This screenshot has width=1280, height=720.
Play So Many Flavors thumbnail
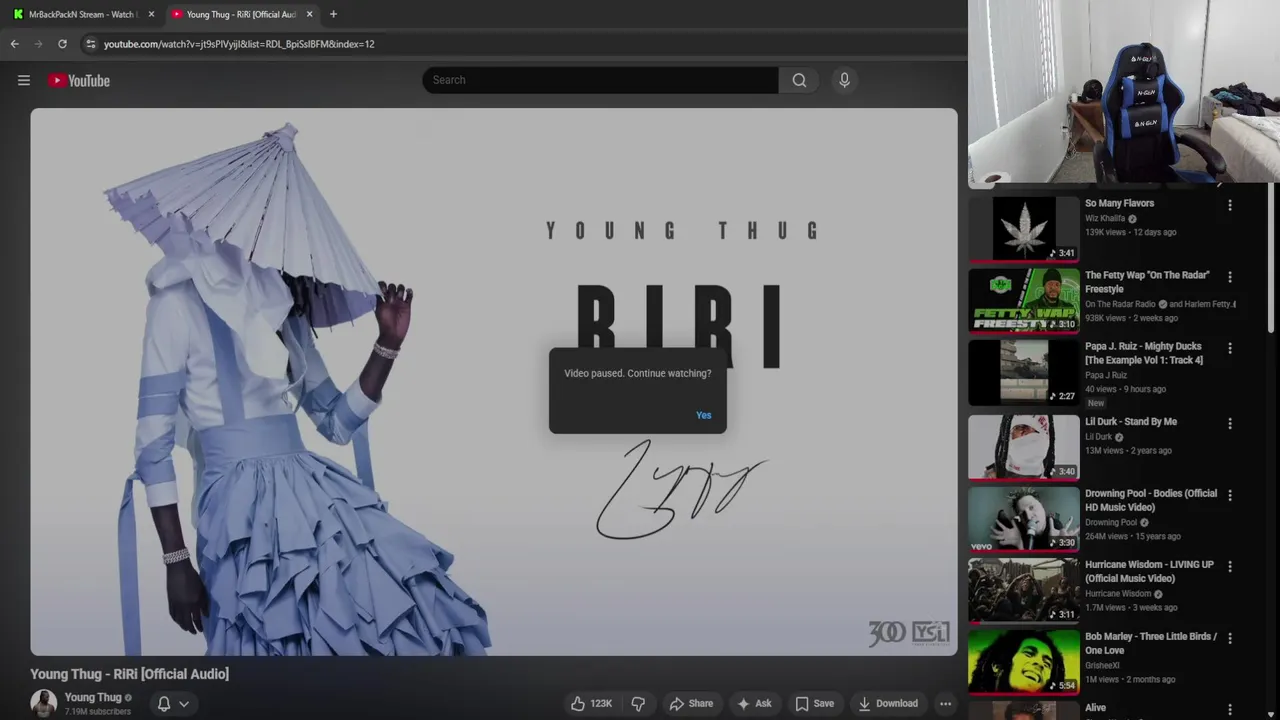(x=1024, y=229)
